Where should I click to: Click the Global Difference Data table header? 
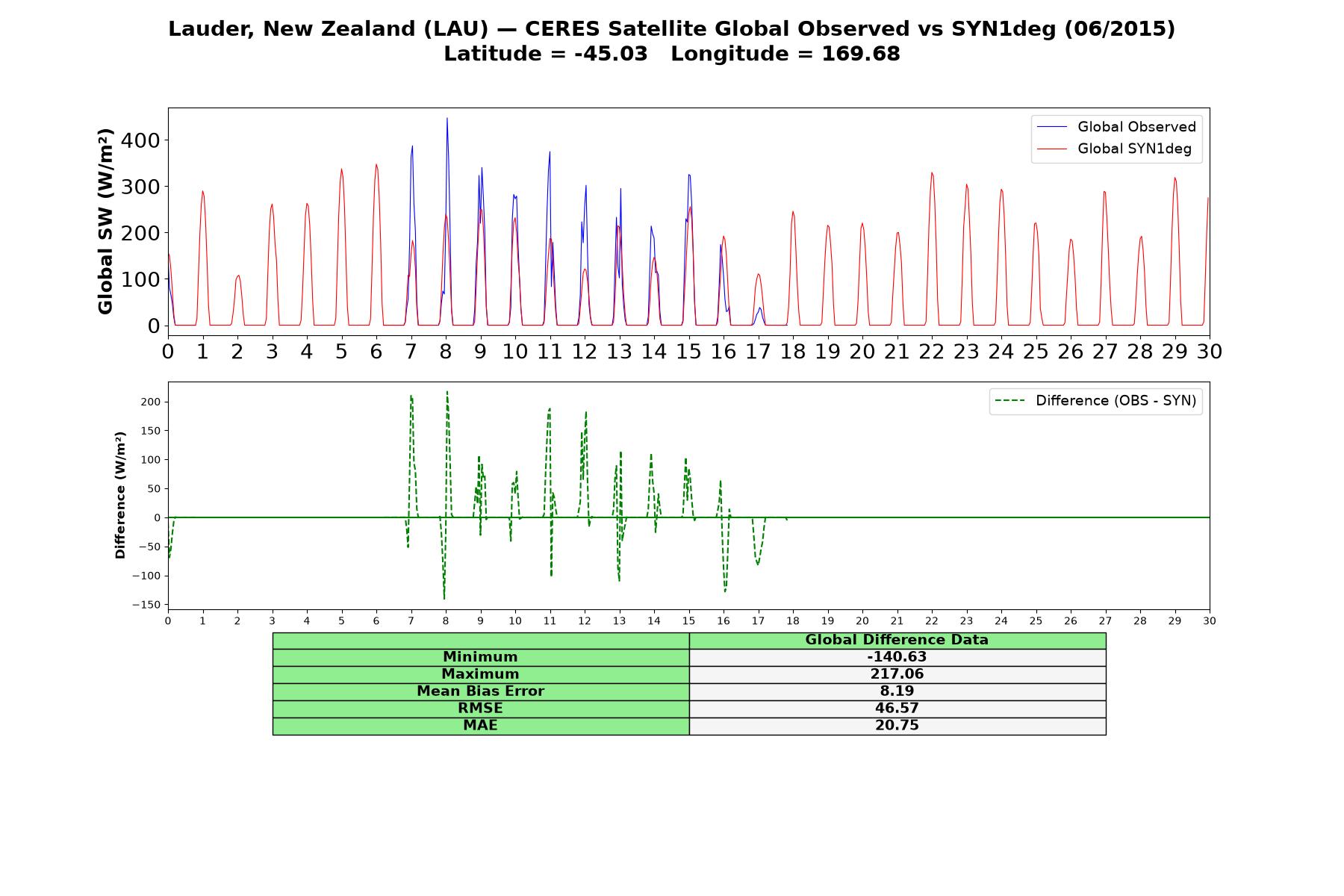pos(897,640)
